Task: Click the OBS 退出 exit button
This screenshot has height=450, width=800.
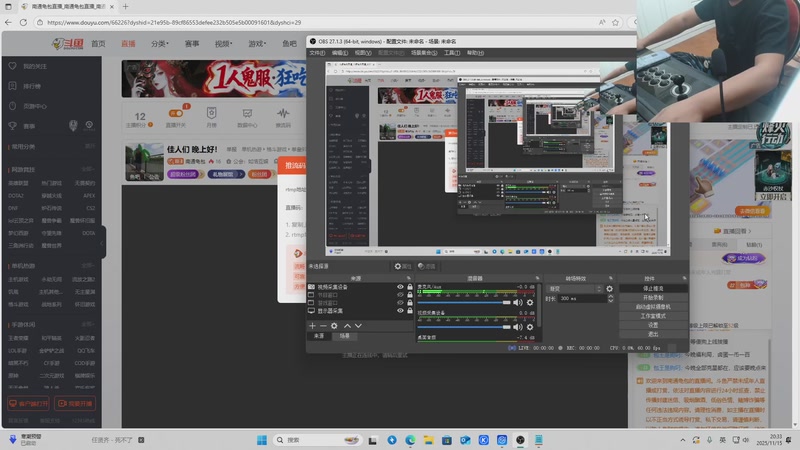Action: (x=653, y=334)
